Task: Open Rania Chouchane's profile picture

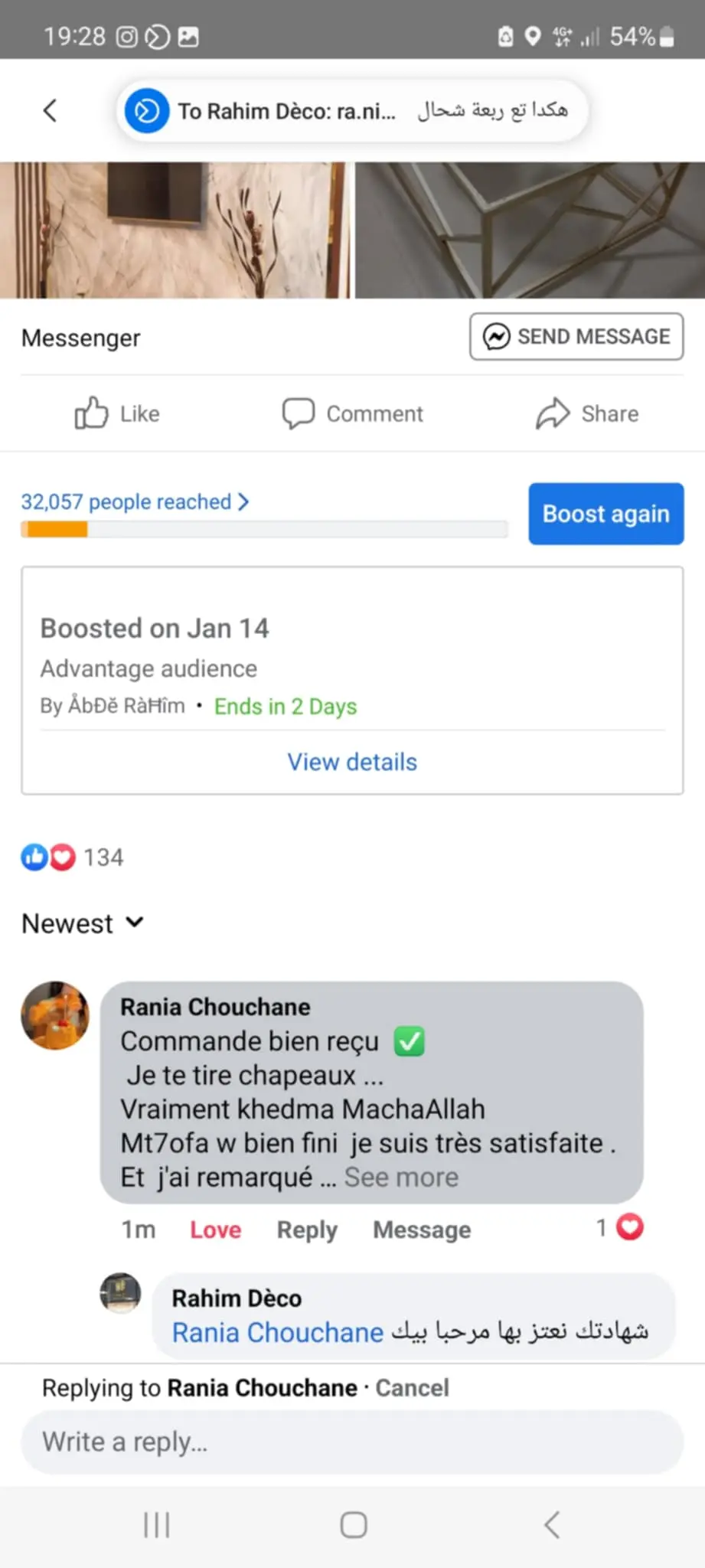Action: 55,1015
